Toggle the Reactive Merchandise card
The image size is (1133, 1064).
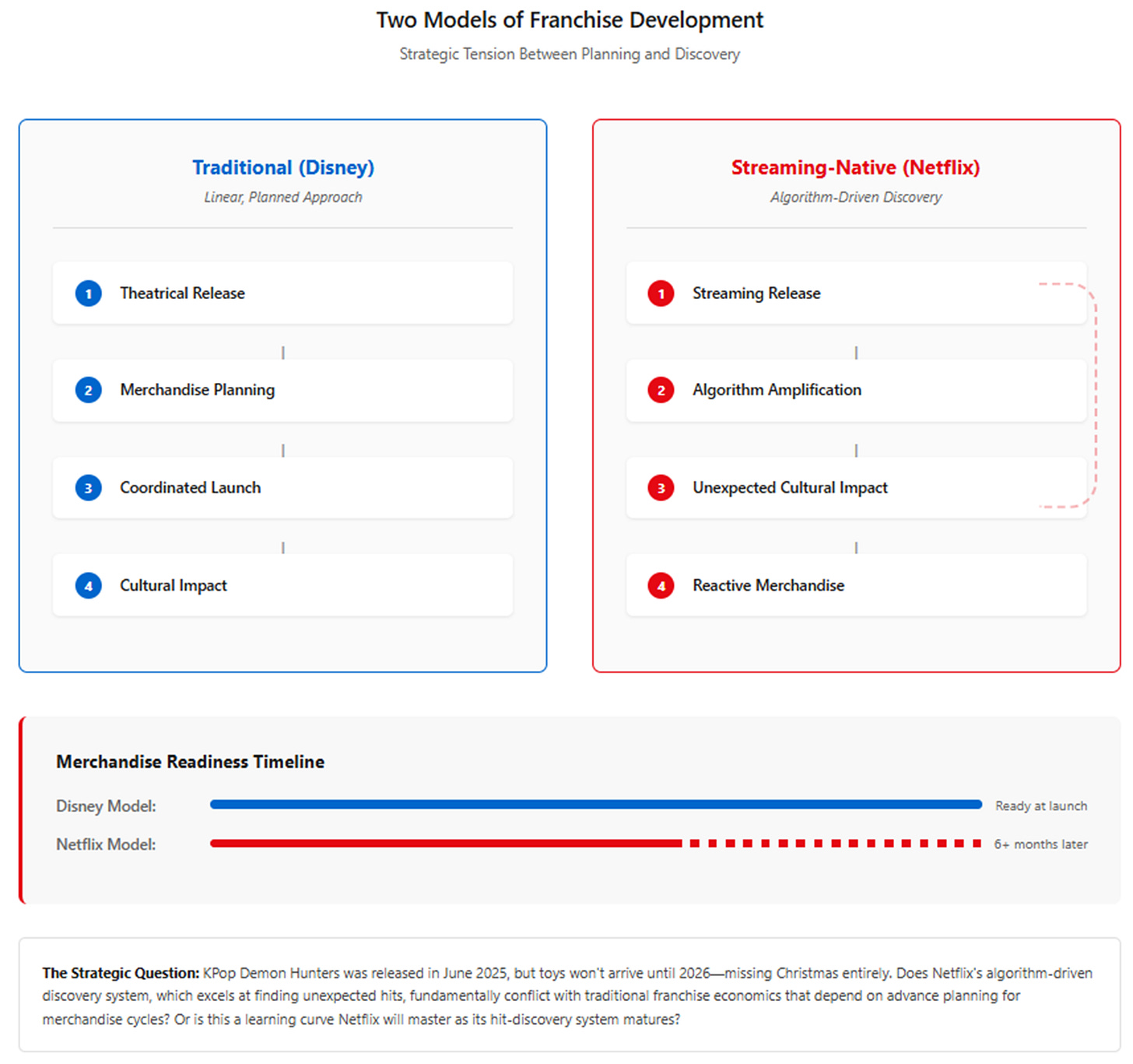(x=856, y=585)
